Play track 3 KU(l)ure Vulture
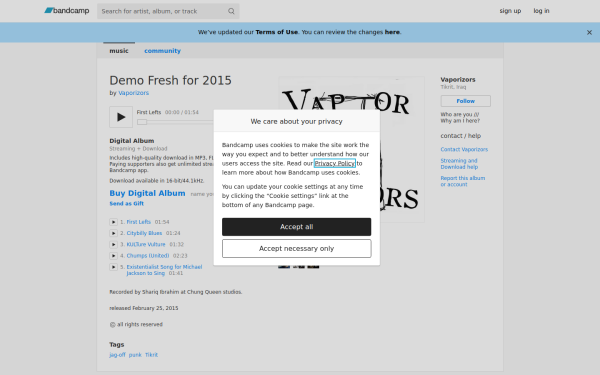Screen dimensions: 600x375 click(x=113, y=244)
